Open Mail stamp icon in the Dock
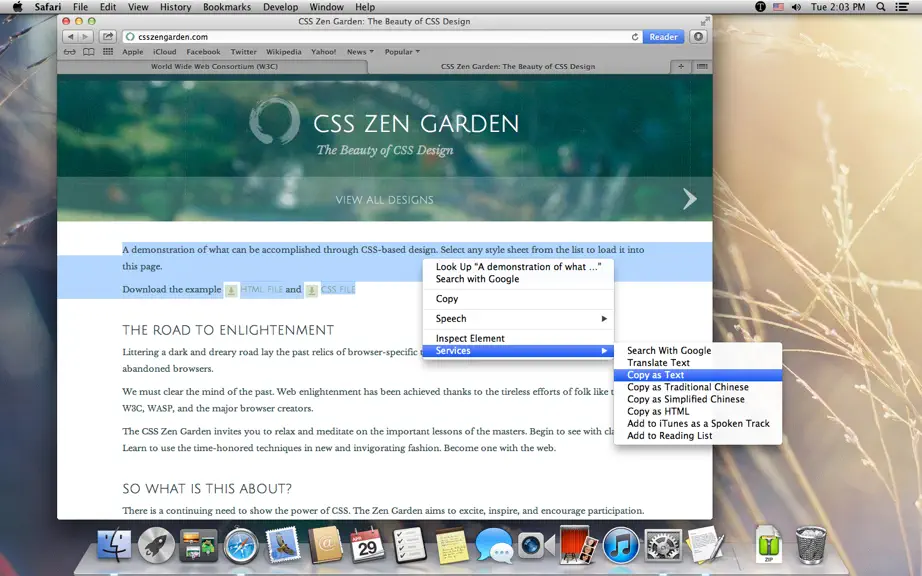Screen dimensions: 922x576 pos(283,544)
